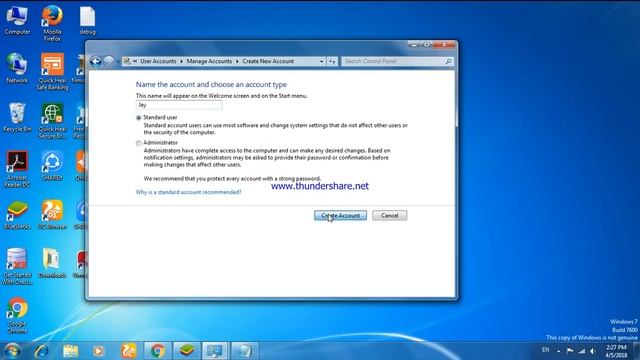Show hidden tray icons arrow

(x=558, y=351)
